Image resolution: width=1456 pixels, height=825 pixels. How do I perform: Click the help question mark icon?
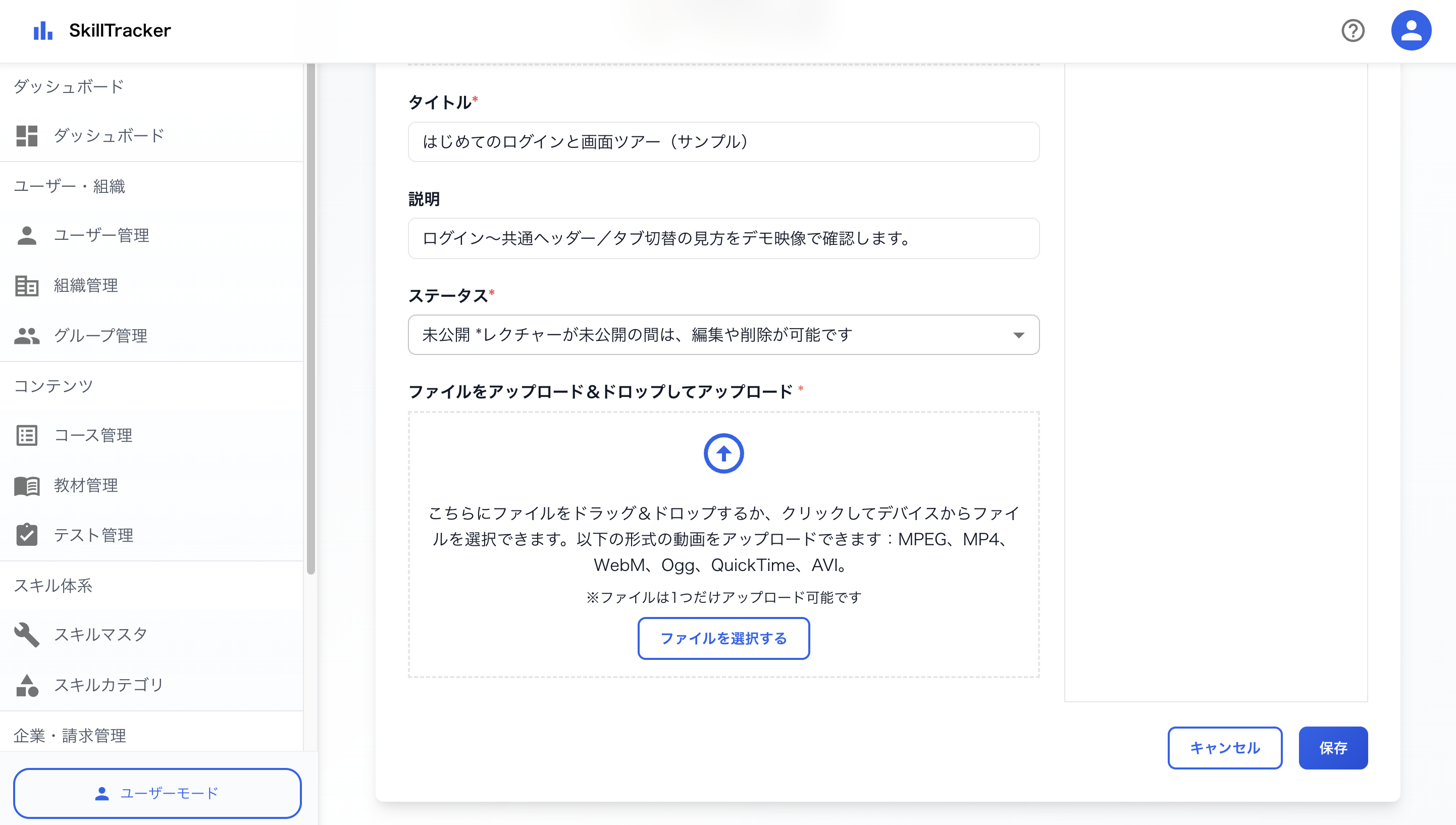coord(1353,31)
